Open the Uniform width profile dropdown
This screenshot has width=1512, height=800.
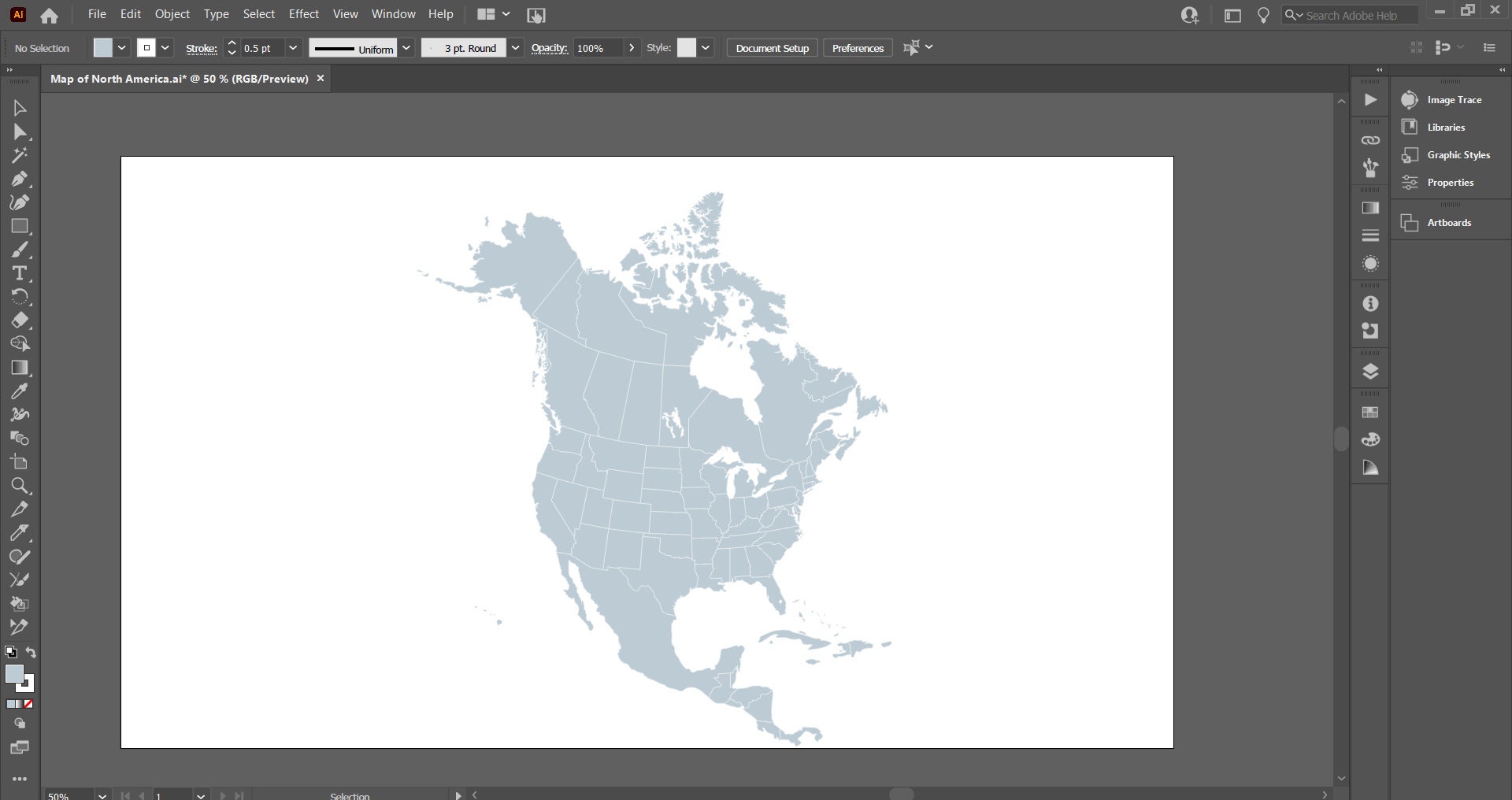pyautogui.click(x=406, y=48)
